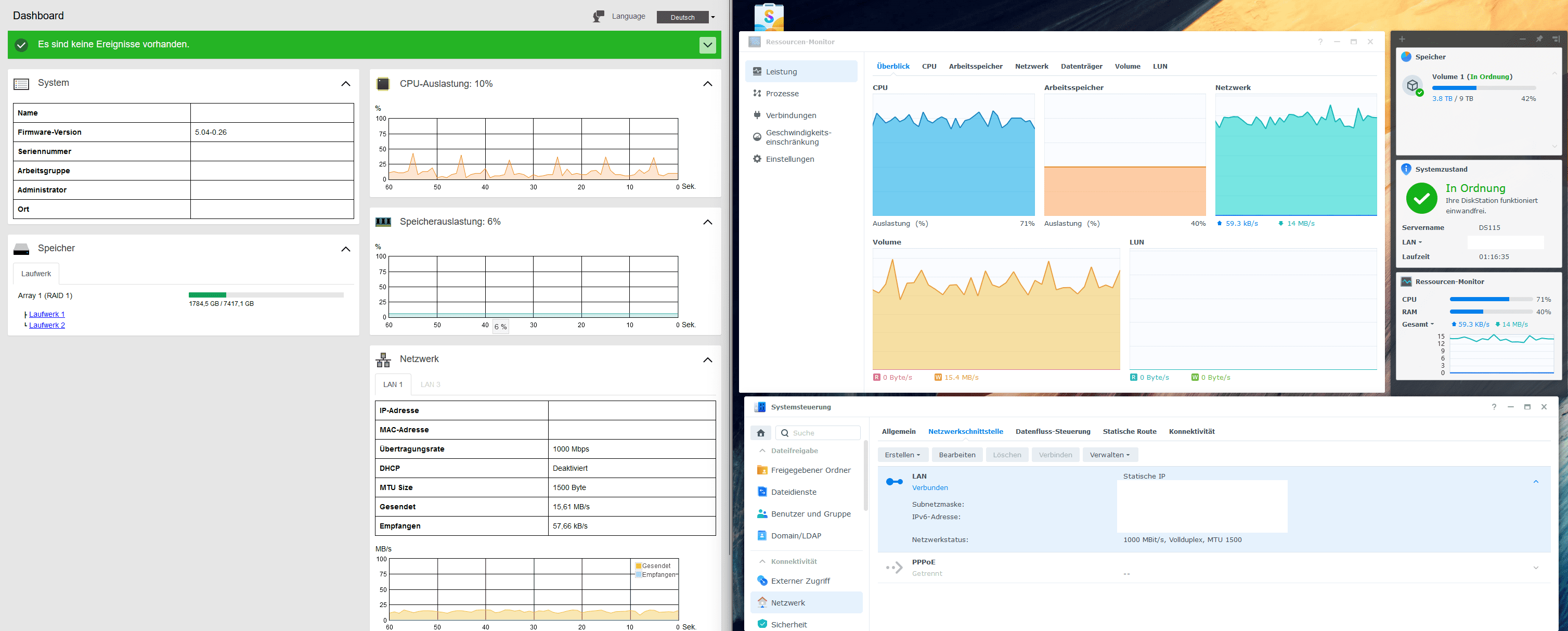
Task: Click the CPU usage bar in widget
Action: (x=1491, y=300)
